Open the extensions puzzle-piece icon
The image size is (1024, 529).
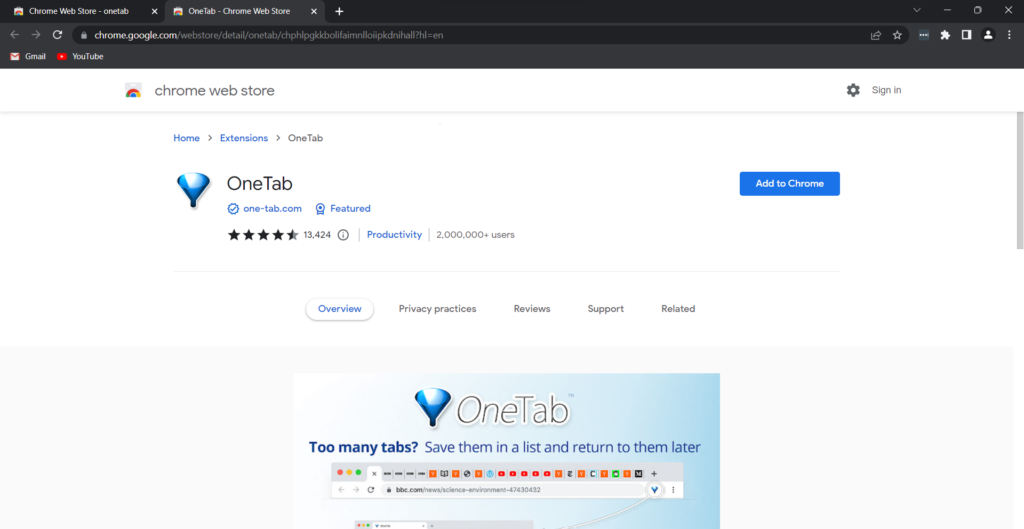tap(945, 35)
